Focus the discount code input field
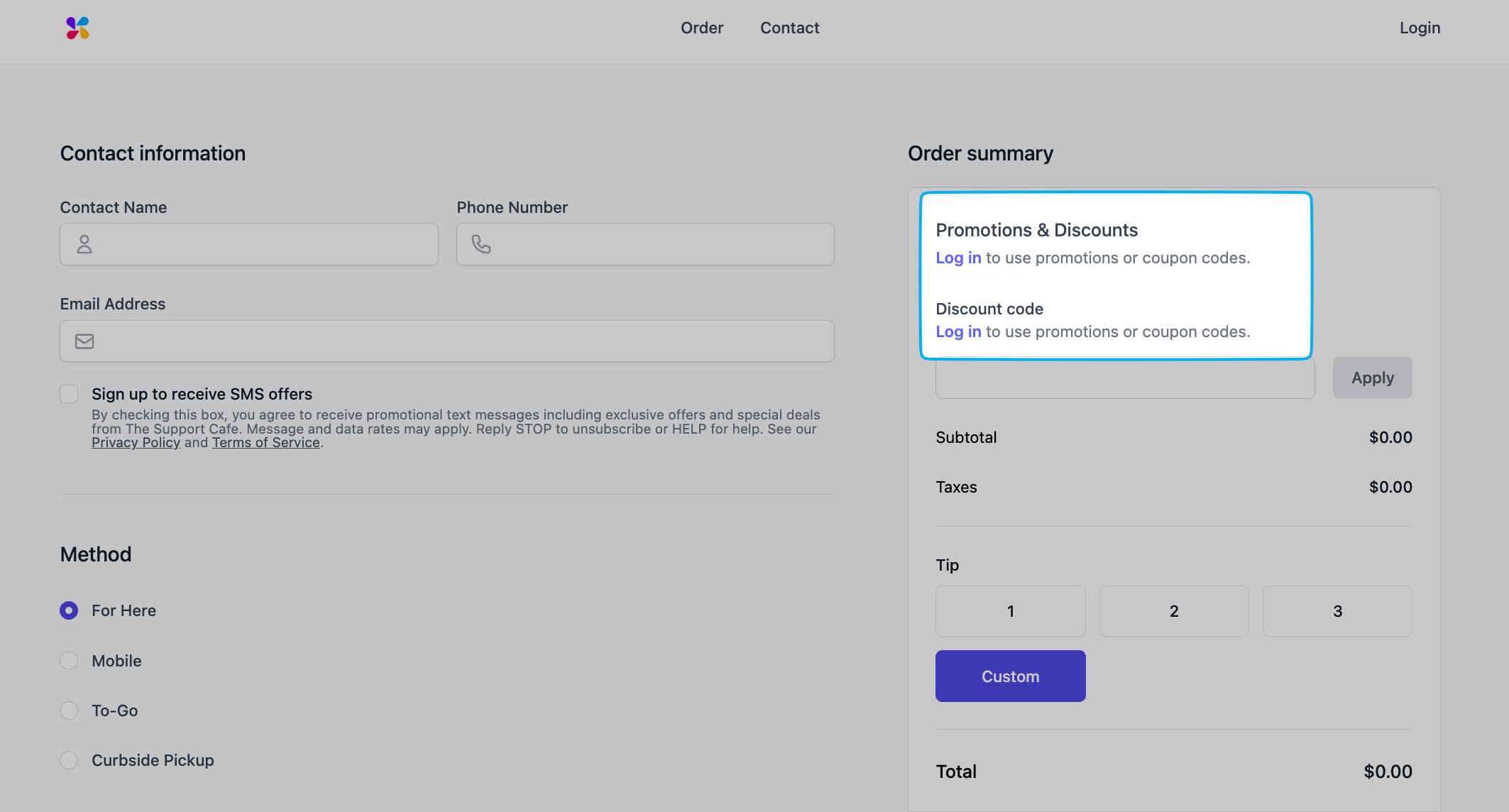The image size is (1509, 812). [x=1124, y=380]
